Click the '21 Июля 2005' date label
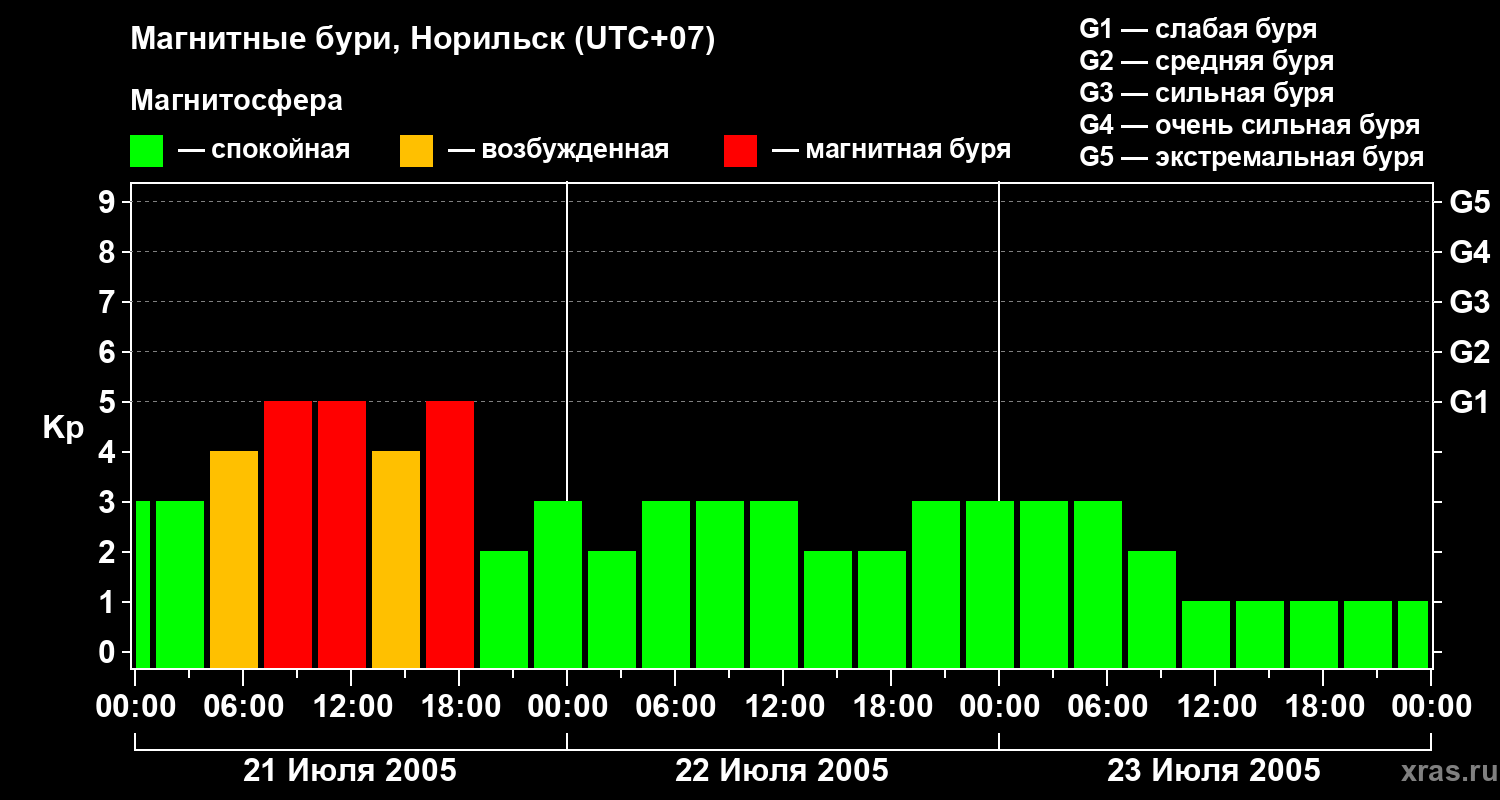Viewport: 1500px width, 800px height. [x=350, y=771]
